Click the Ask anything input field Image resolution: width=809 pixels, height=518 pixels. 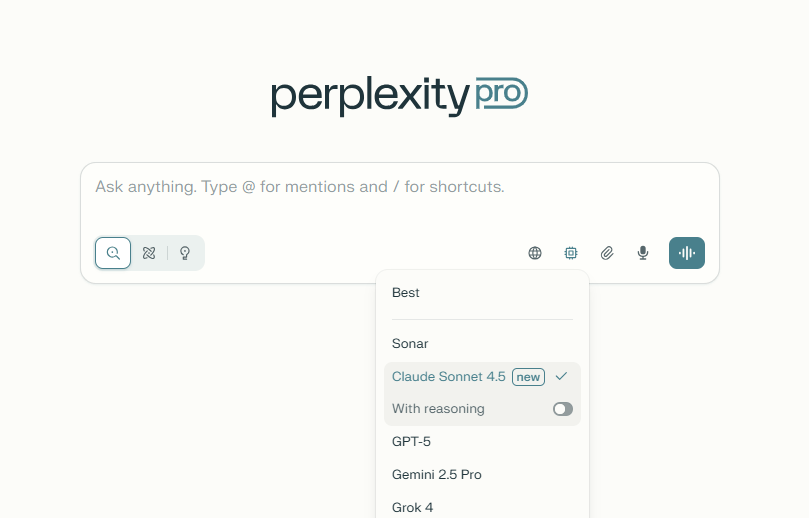[400, 187]
